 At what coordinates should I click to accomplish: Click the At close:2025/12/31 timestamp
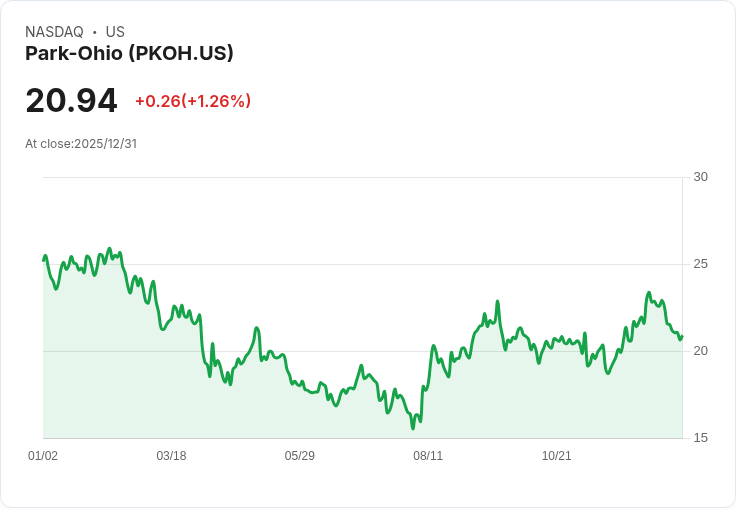pyautogui.click(x=81, y=143)
